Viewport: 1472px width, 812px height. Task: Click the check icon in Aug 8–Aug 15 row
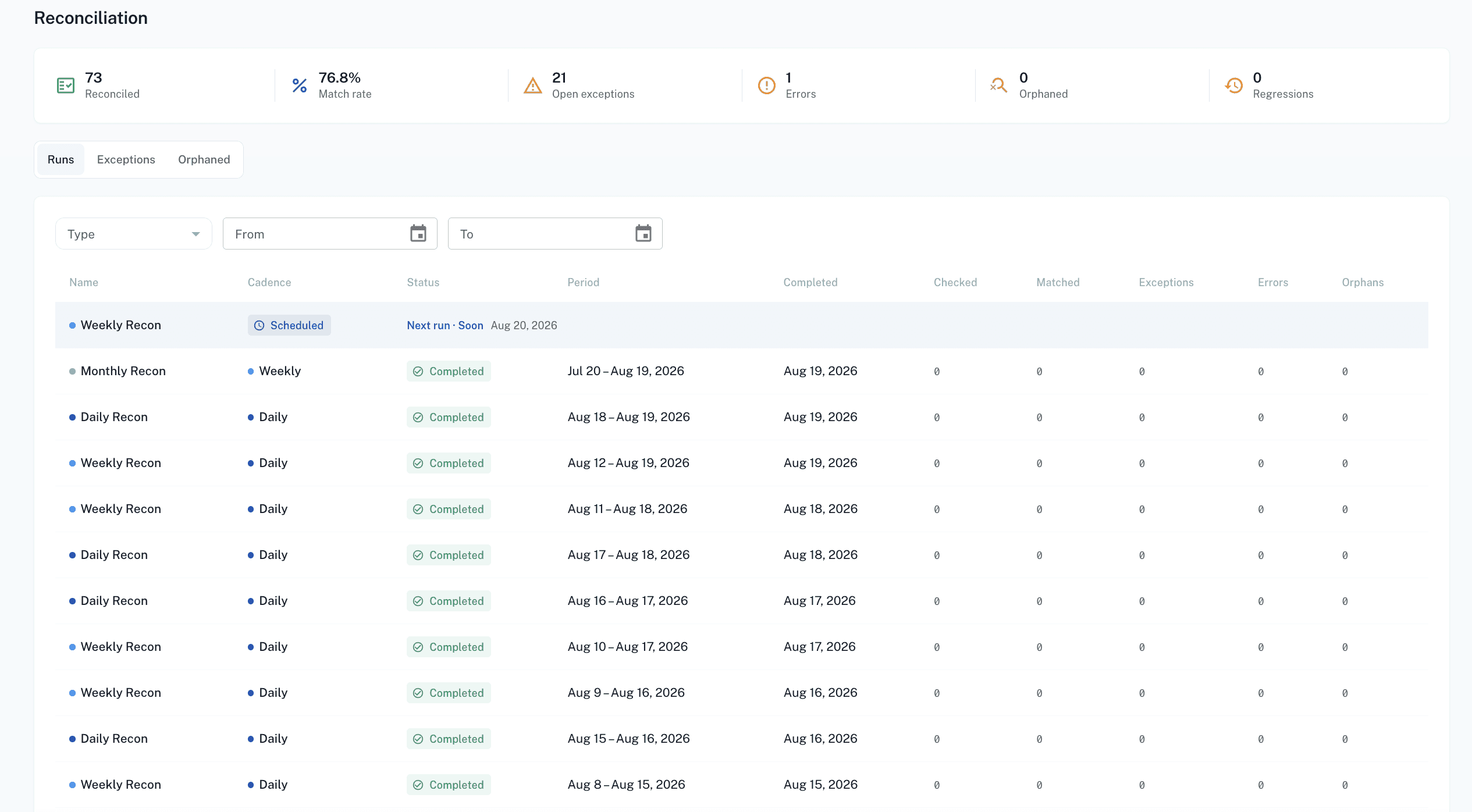click(x=418, y=785)
